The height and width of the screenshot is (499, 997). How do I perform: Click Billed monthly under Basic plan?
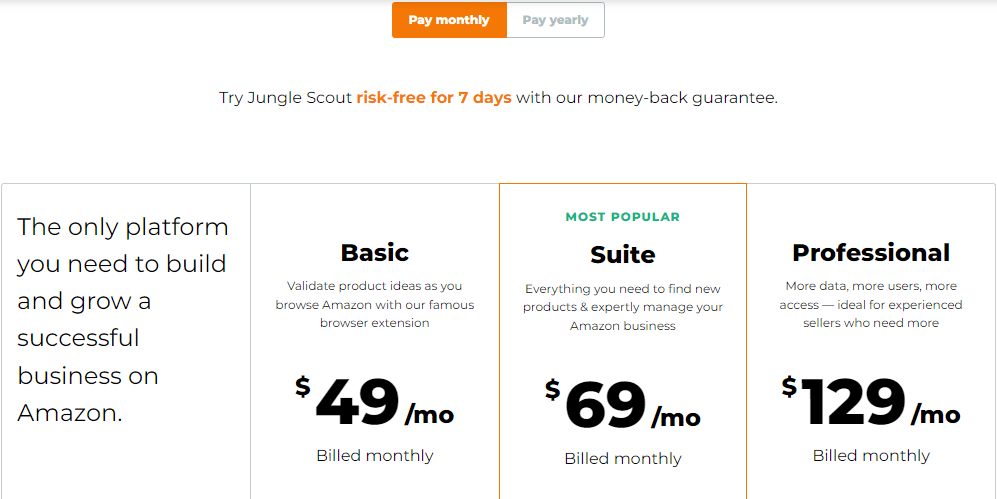click(375, 455)
